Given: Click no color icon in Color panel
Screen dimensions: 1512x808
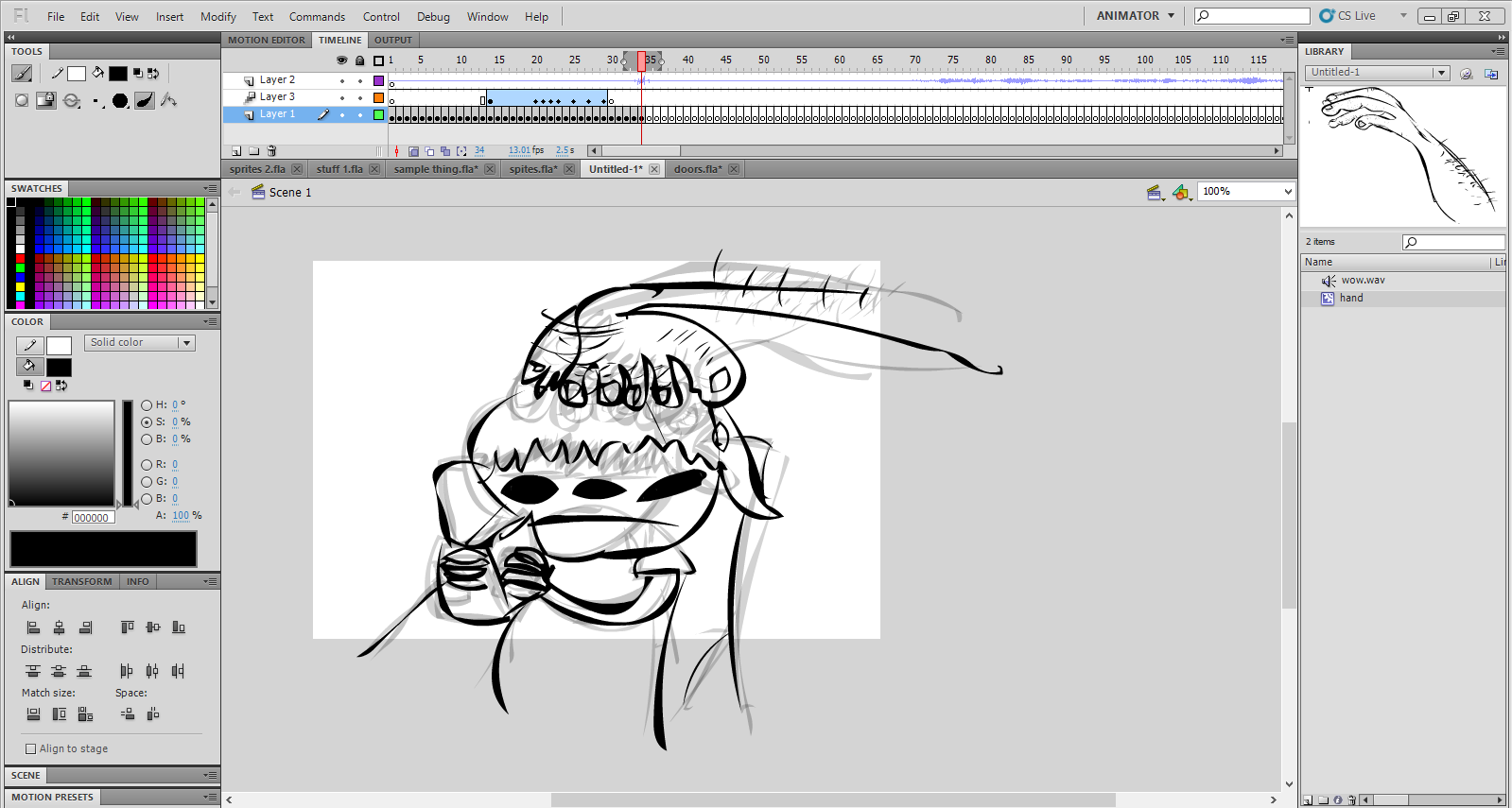Looking at the screenshot, I should tap(45, 386).
